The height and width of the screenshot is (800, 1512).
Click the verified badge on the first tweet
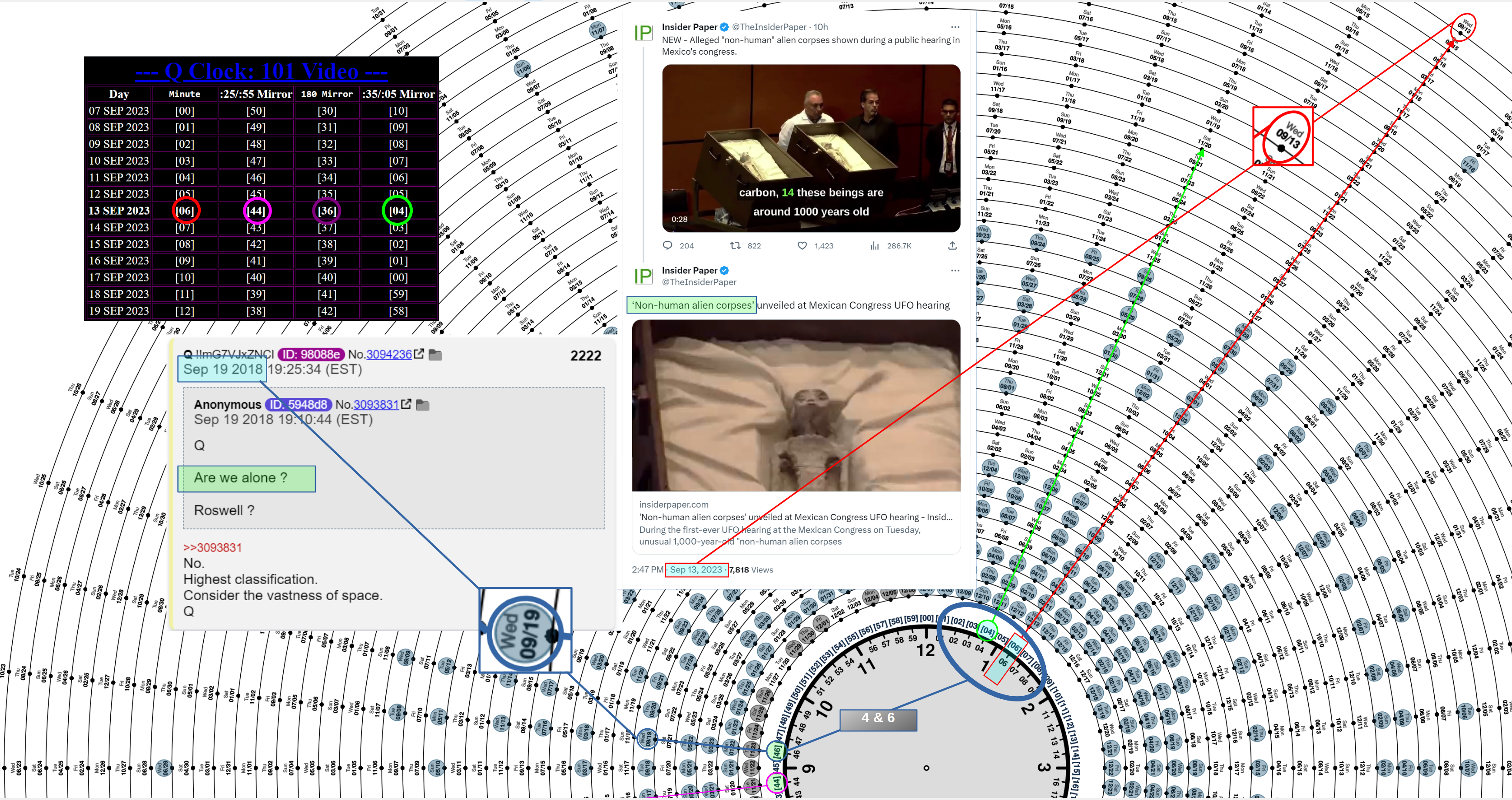[724, 27]
